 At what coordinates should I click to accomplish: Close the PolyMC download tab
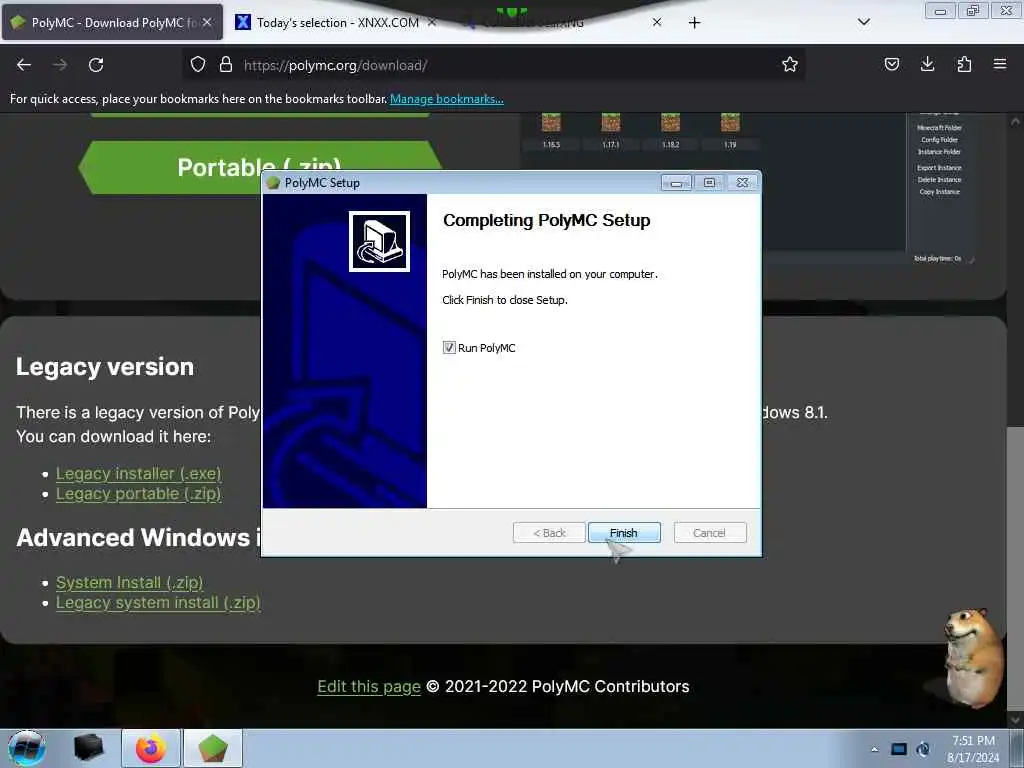click(207, 22)
